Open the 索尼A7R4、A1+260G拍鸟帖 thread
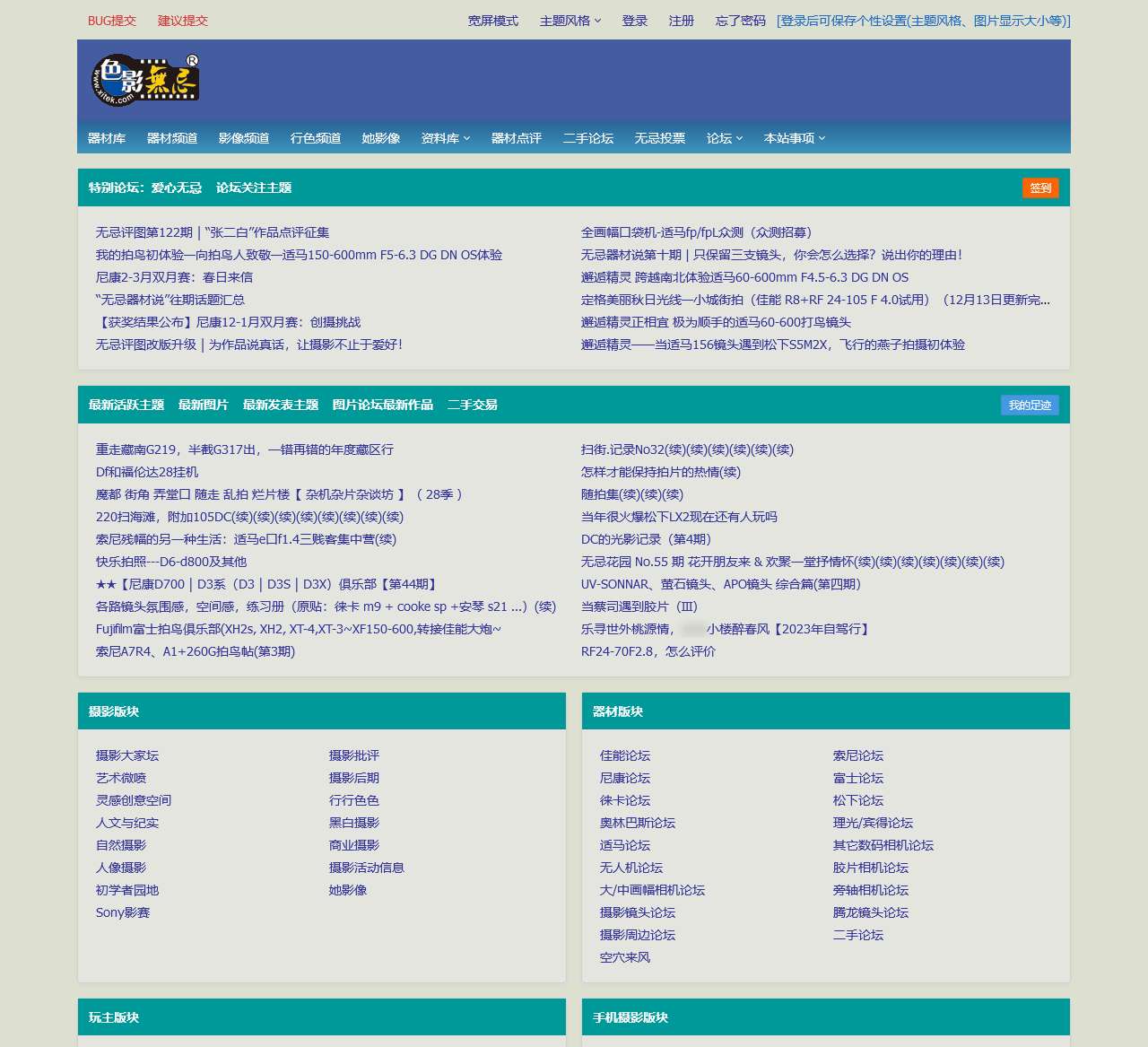This screenshot has width=1148, height=1047. click(196, 651)
